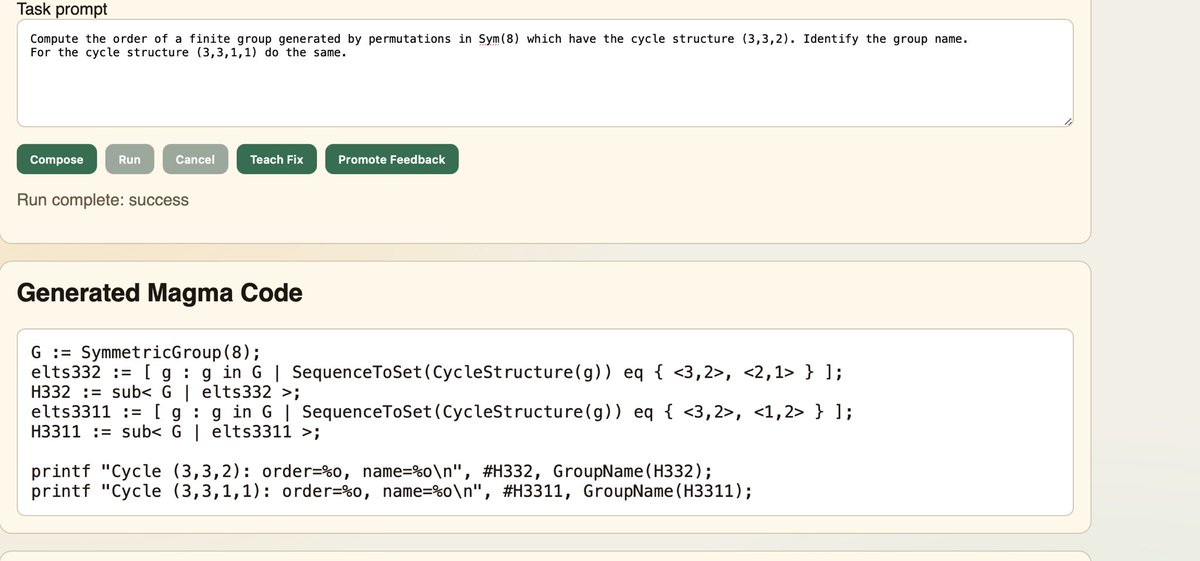Grab the task prompt textarea resize handle

point(1067,121)
